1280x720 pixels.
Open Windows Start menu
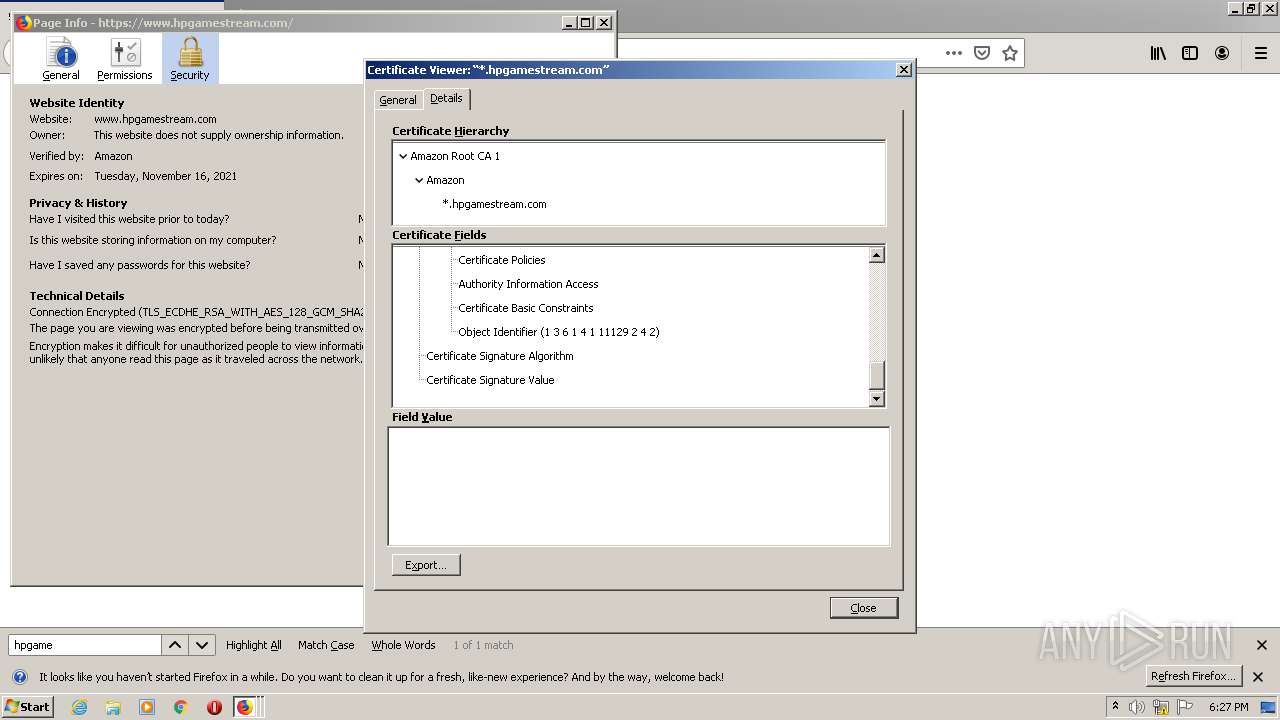pyautogui.click(x=27, y=706)
